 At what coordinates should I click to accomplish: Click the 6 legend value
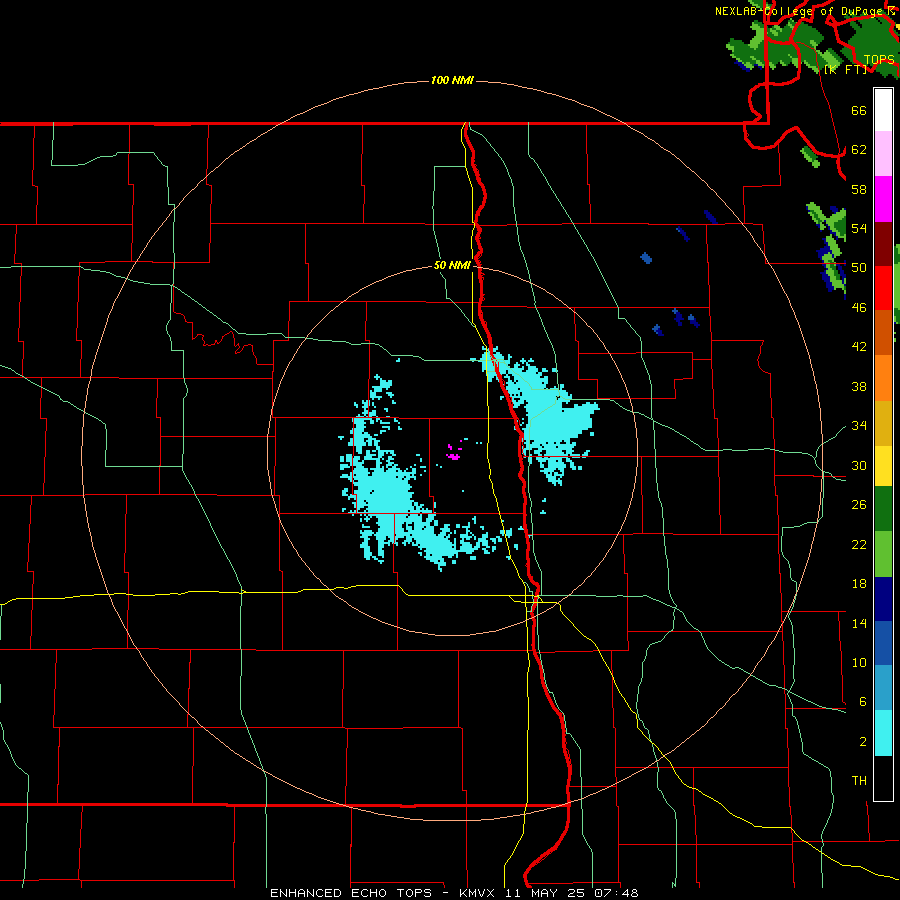[863, 702]
